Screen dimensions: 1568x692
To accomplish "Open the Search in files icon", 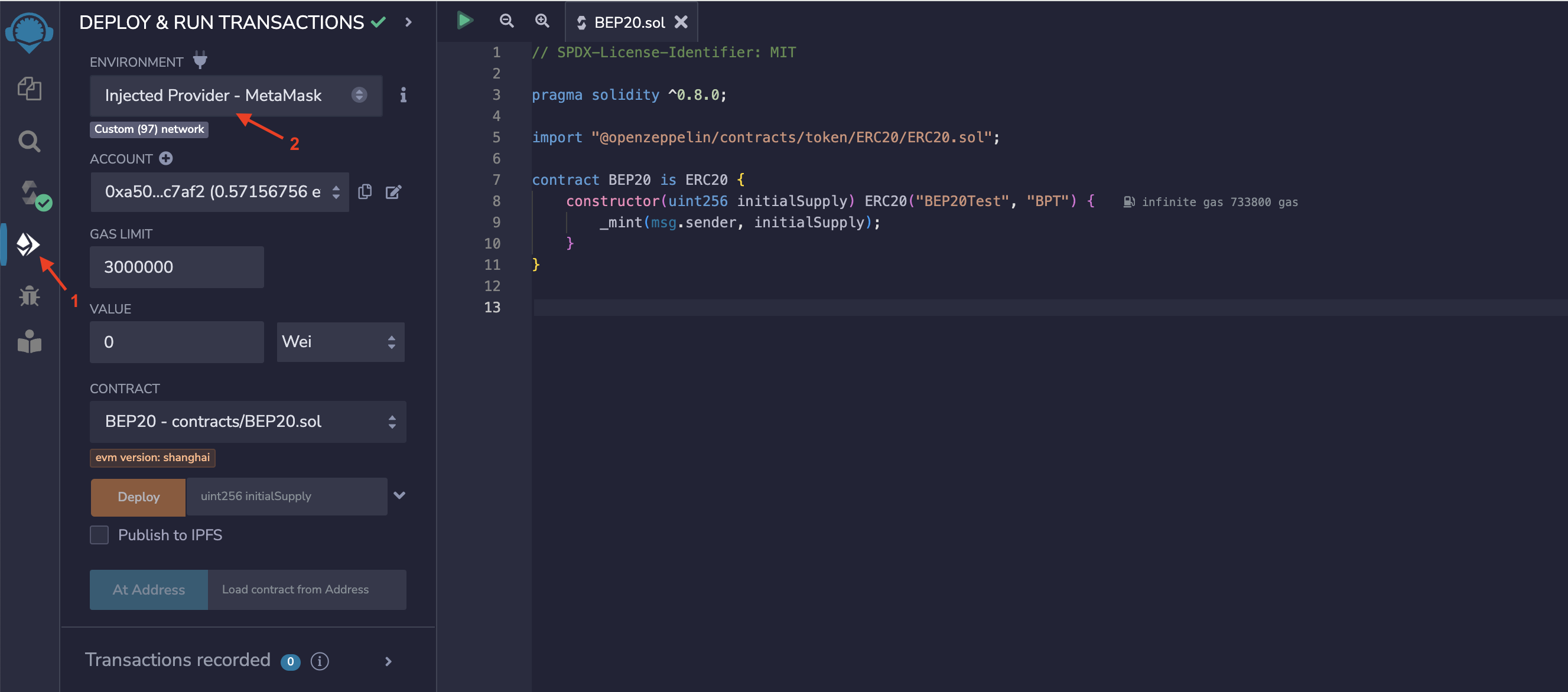I will click(x=28, y=141).
